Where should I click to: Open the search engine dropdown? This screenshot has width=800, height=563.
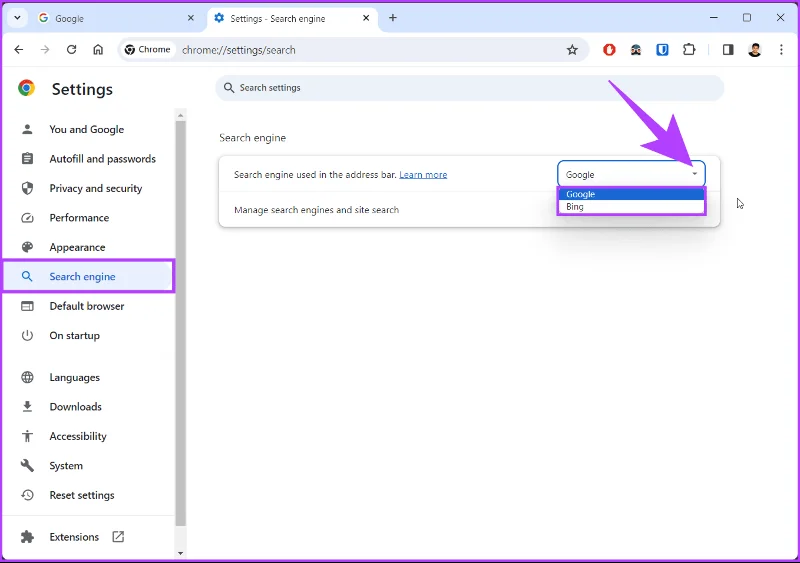631,174
